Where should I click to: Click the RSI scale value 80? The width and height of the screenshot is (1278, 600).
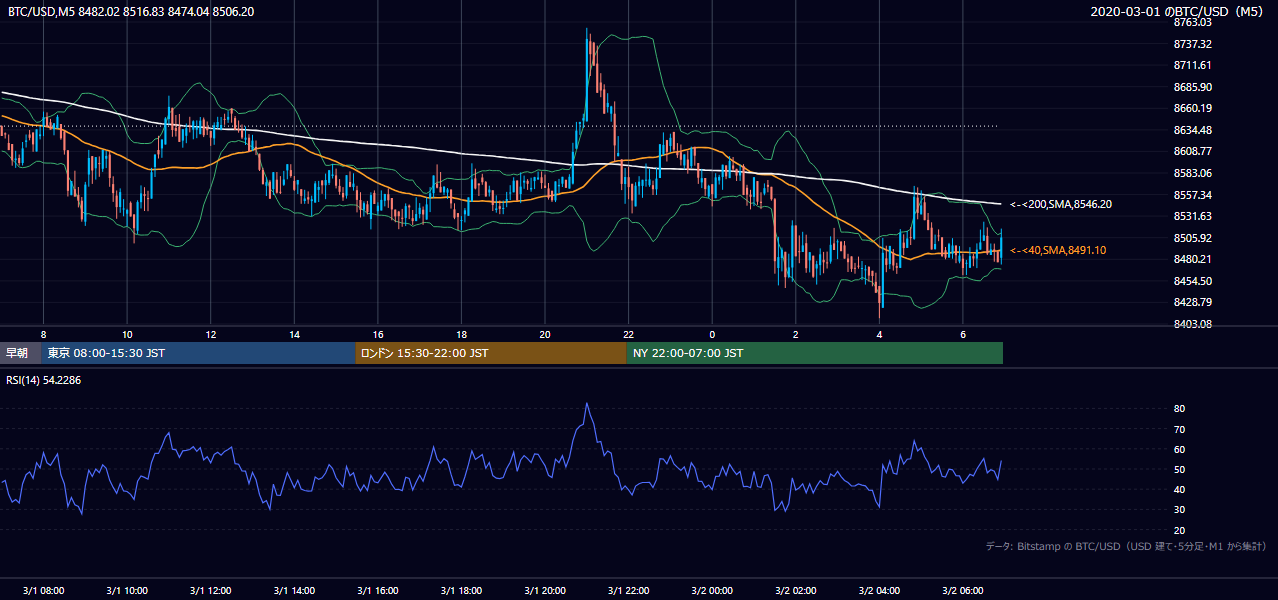pos(1179,409)
